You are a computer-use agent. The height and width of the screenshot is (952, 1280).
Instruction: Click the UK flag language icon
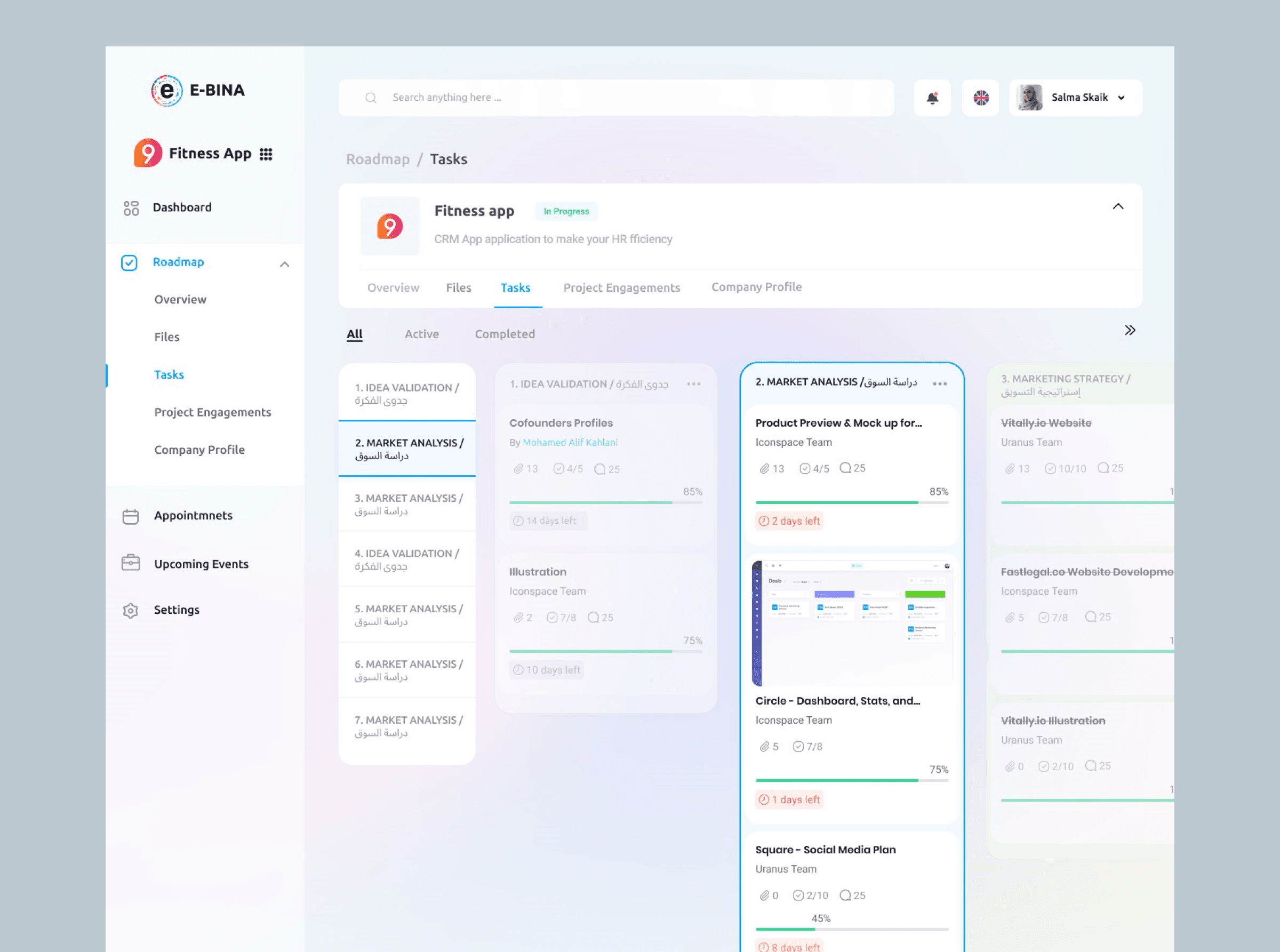pos(980,98)
